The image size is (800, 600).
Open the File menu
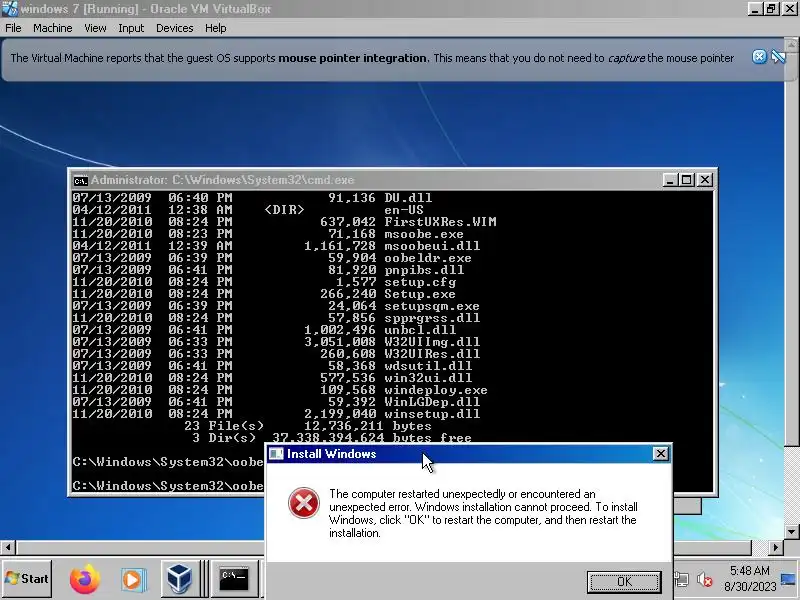point(13,28)
